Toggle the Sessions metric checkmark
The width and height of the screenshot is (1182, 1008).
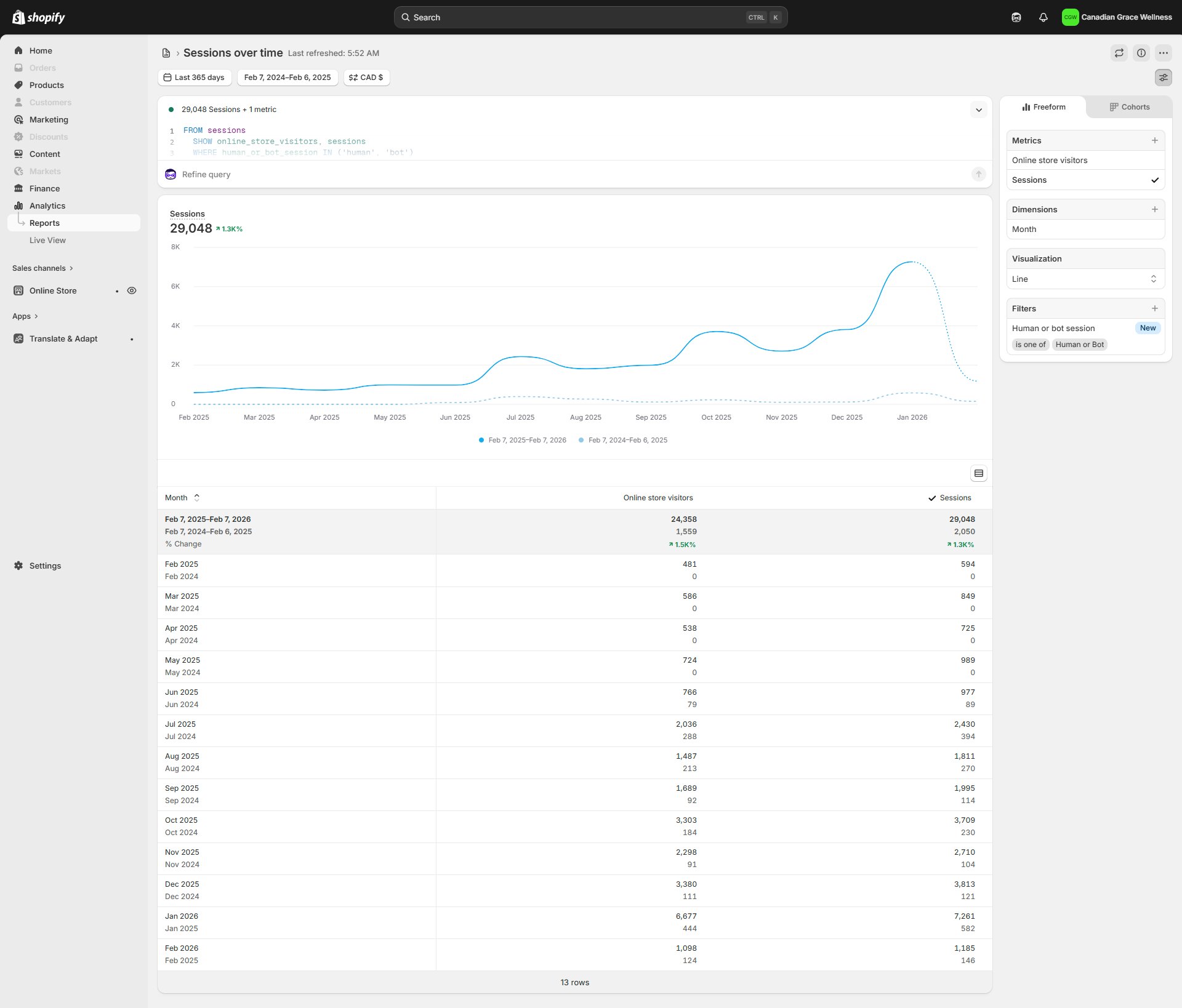[x=1154, y=180]
